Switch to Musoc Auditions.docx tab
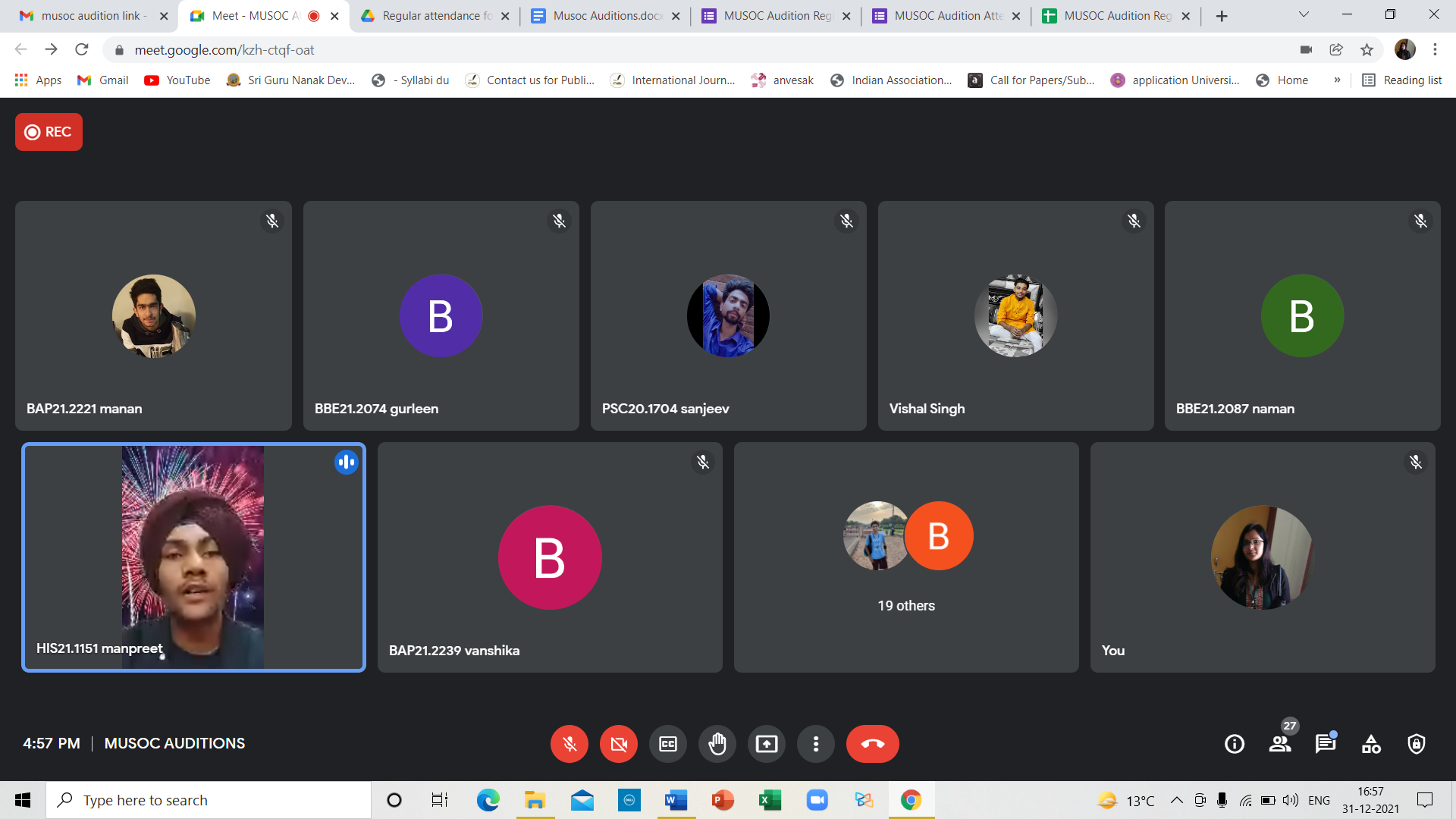The image size is (1456, 819). point(605,16)
